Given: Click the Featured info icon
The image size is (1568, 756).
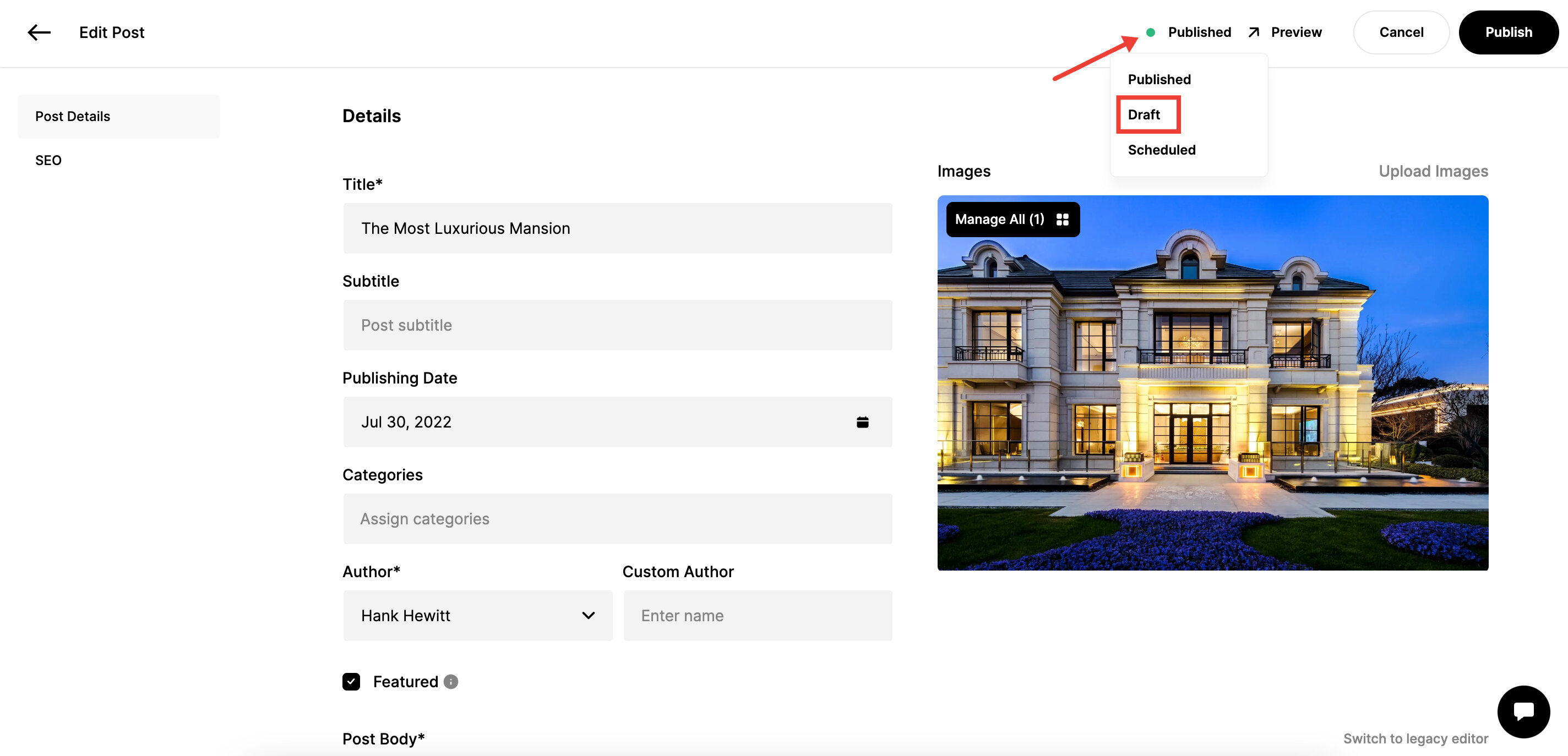Looking at the screenshot, I should click(450, 682).
